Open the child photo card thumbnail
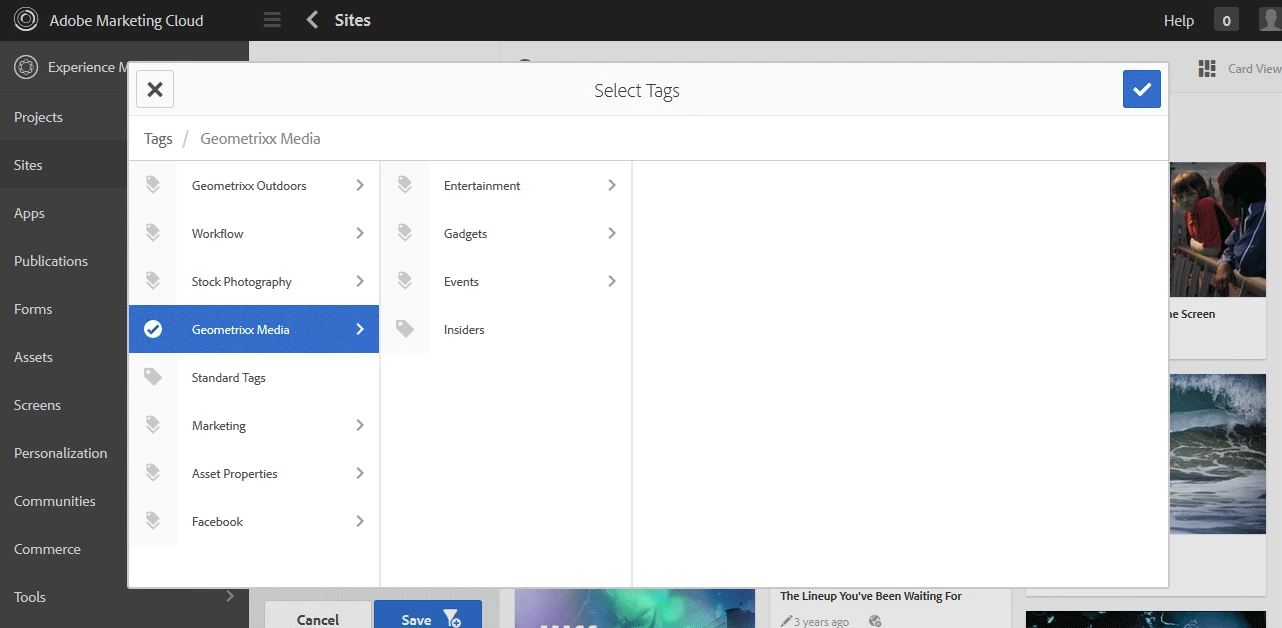This screenshot has height=628, width=1282. pyautogui.click(x=1217, y=229)
